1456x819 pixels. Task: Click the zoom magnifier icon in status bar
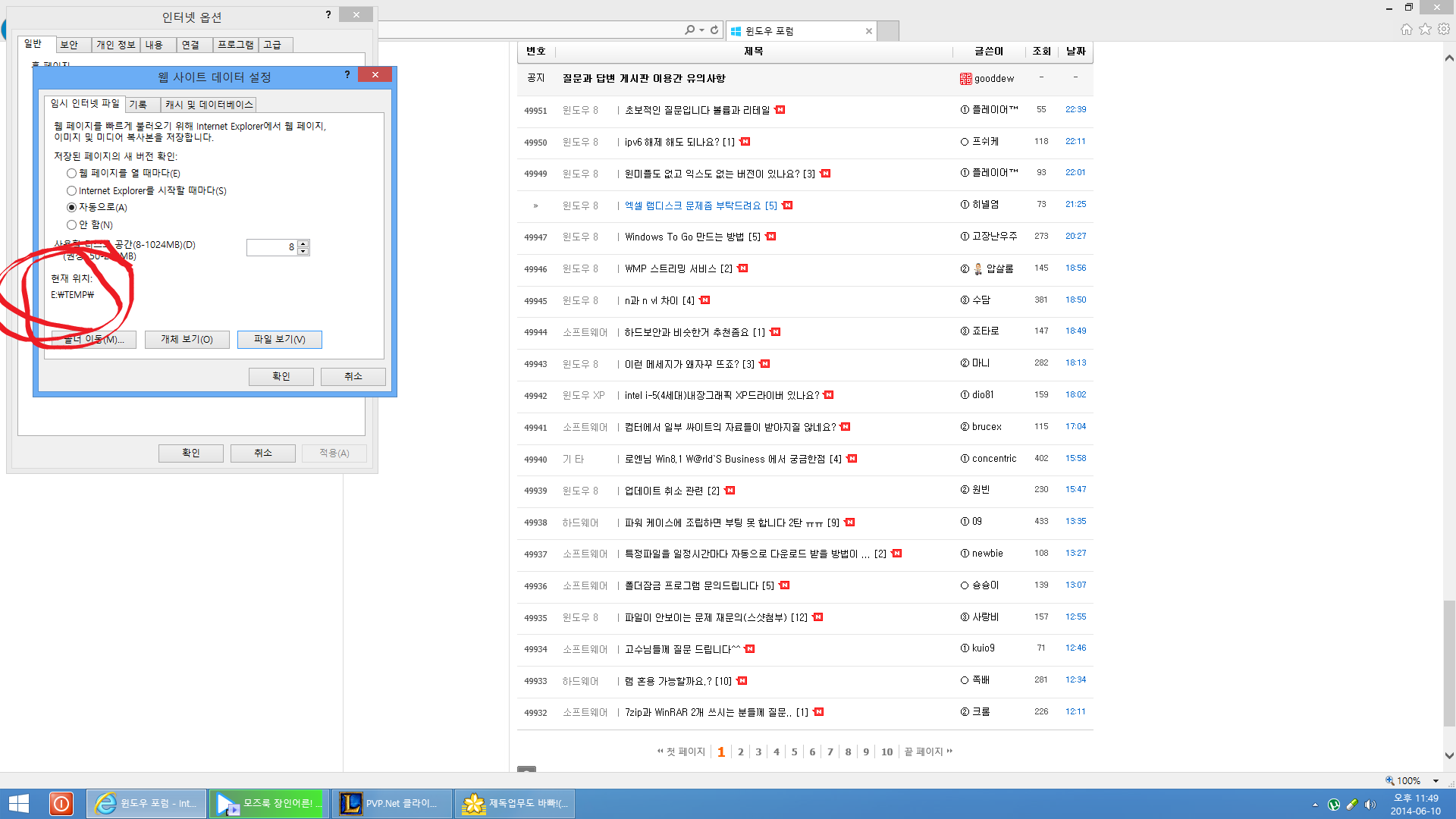(x=1390, y=780)
